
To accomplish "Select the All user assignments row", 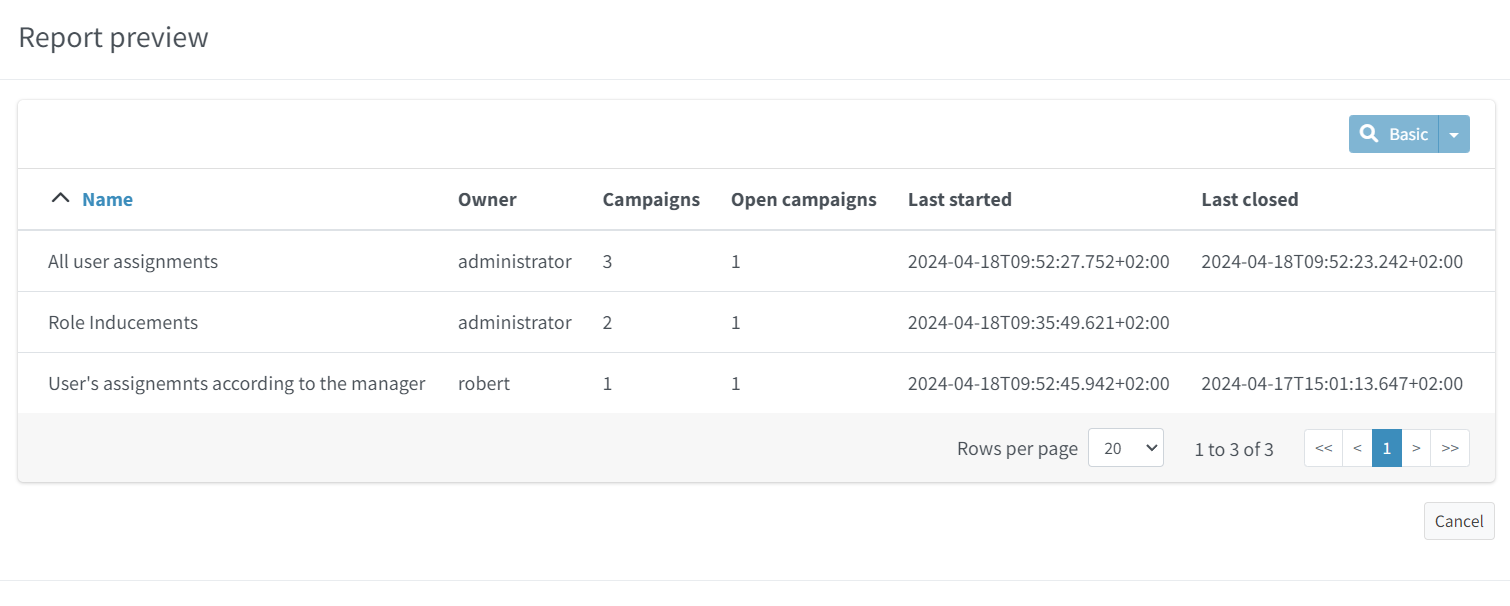I will point(133,262).
